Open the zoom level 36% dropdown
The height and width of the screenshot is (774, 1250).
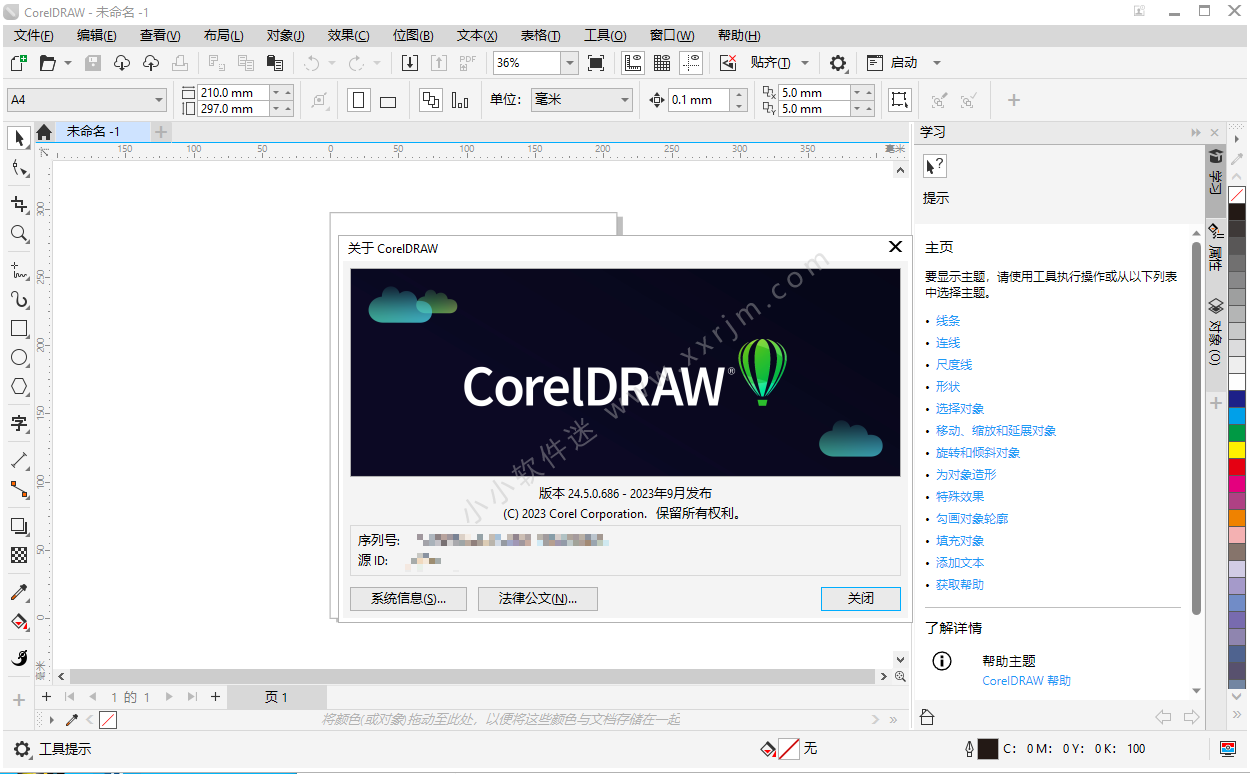coord(569,63)
